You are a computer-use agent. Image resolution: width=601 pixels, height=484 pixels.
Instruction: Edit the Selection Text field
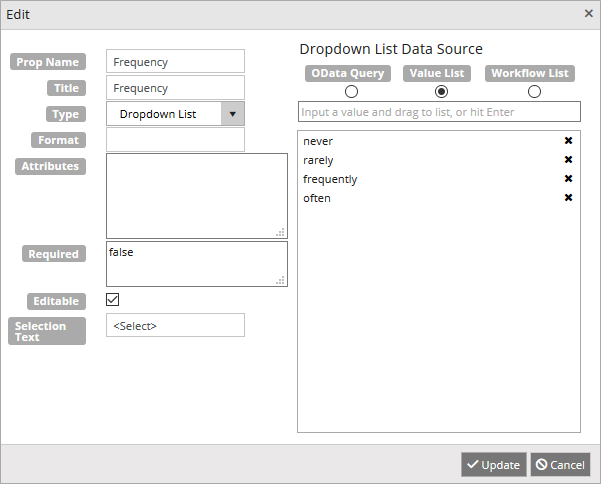coord(175,325)
